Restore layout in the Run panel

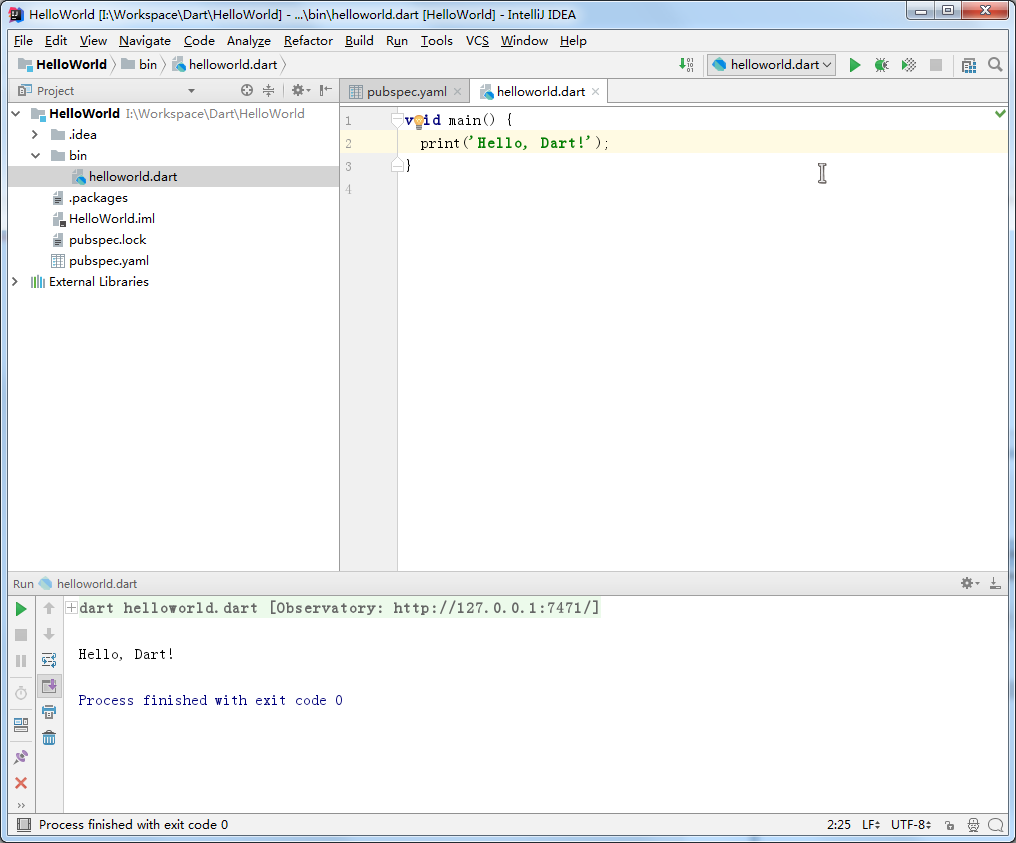(21, 724)
